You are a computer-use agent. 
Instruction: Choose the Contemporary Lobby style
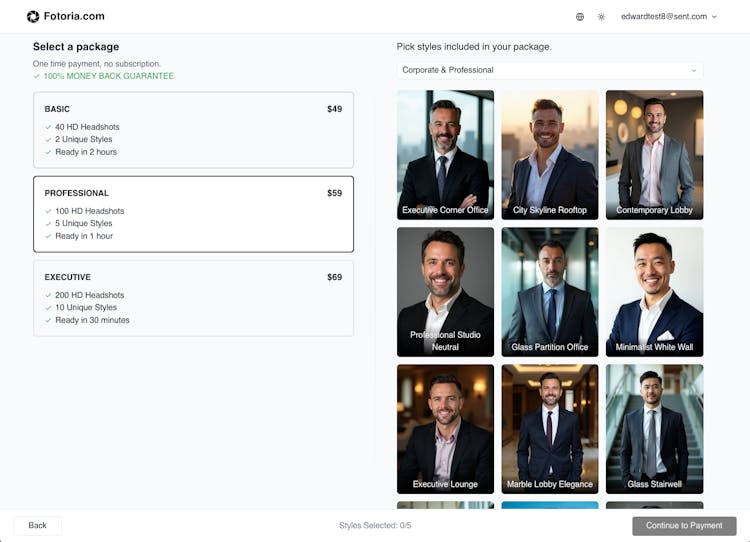(x=654, y=154)
